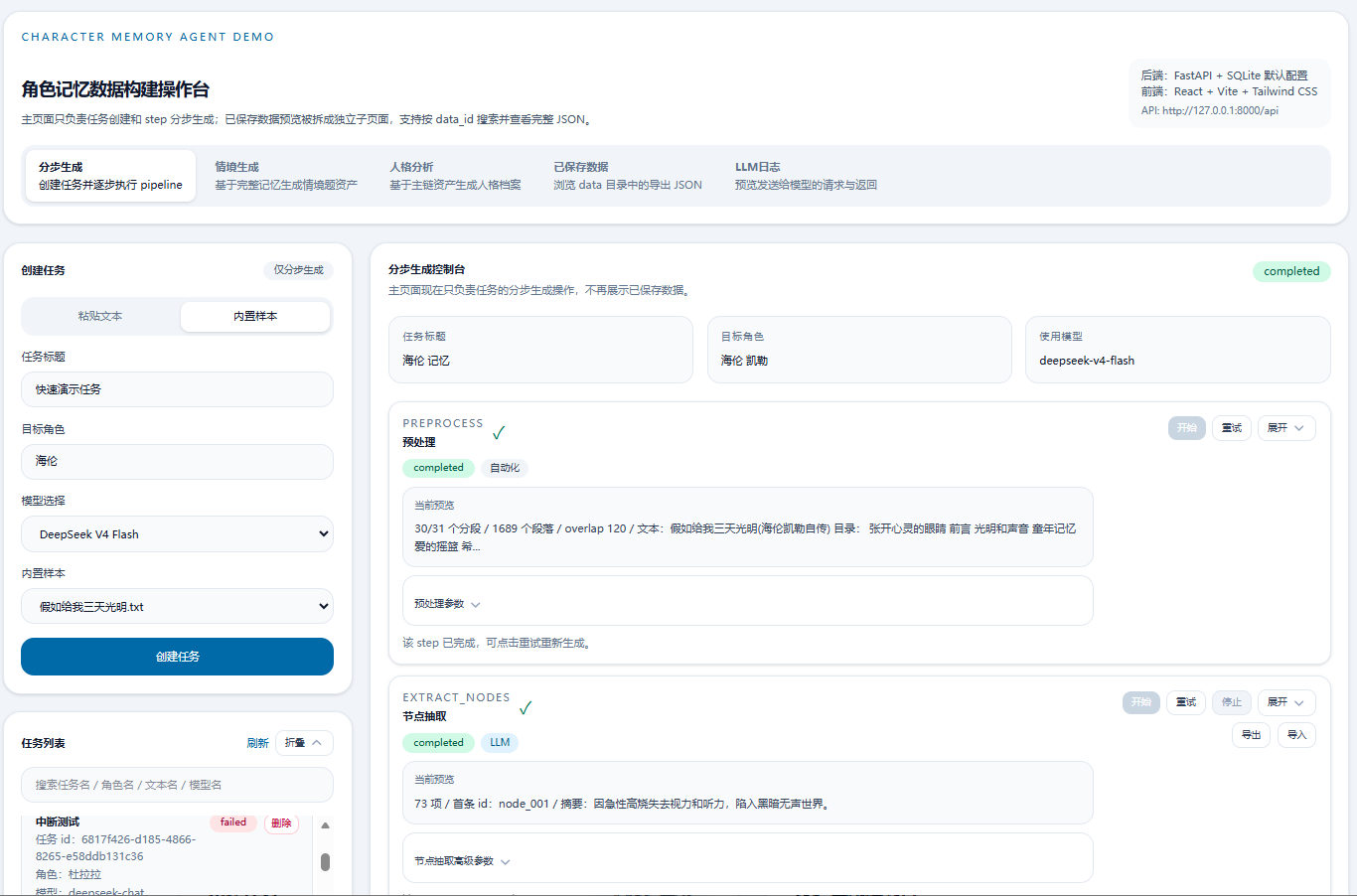Click the completed badge under 预处理

pos(438,468)
